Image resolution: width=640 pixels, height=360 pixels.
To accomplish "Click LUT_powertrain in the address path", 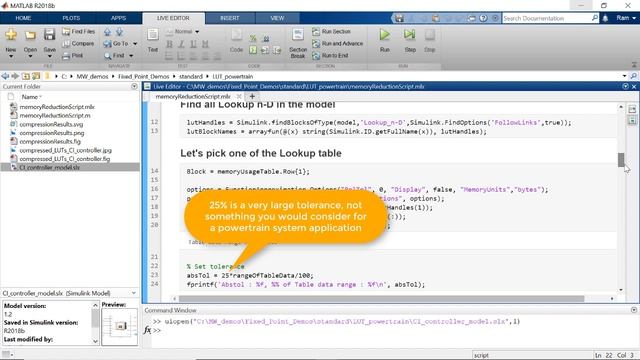I will click(x=233, y=76).
